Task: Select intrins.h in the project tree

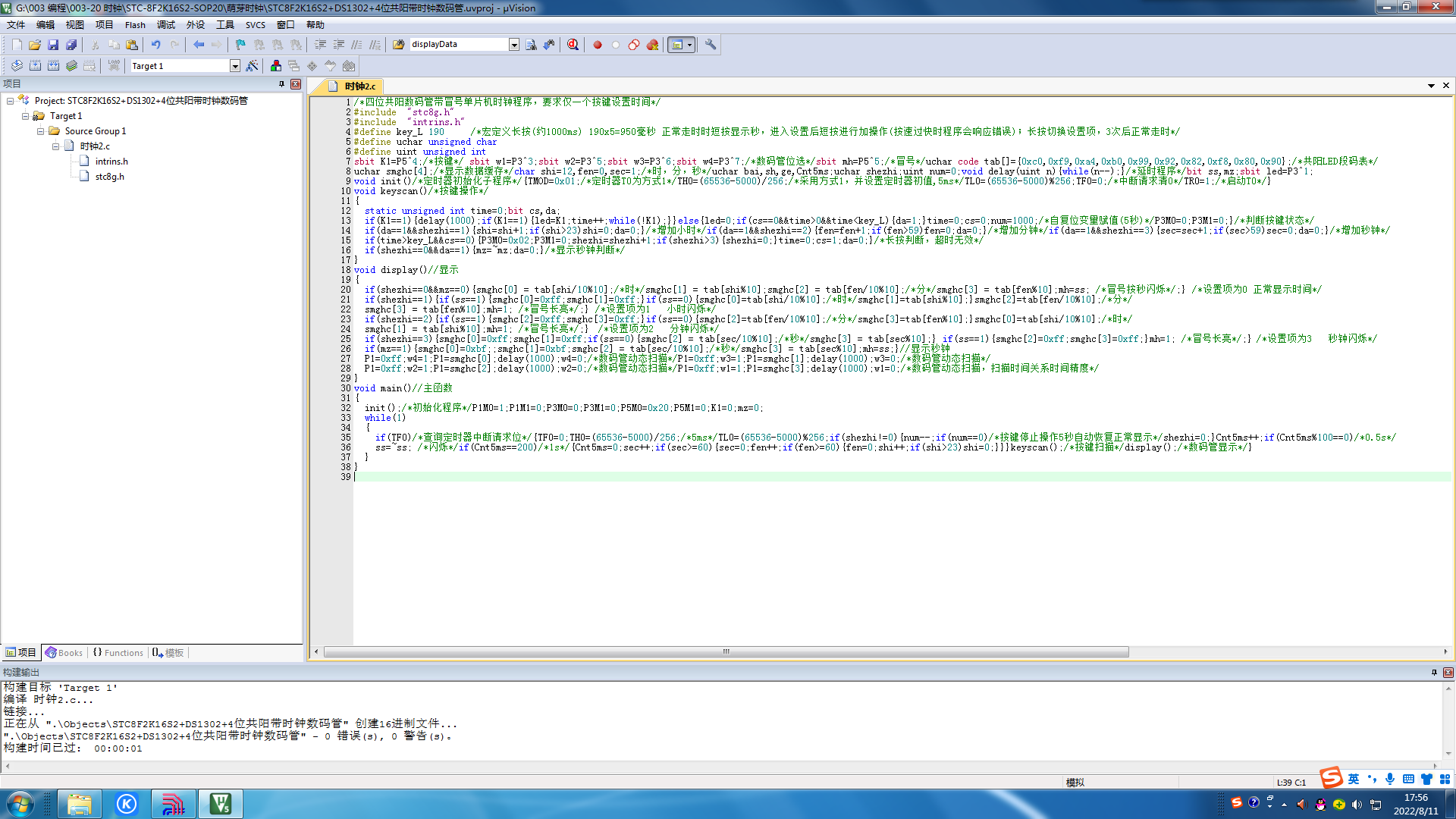Action: click(111, 162)
